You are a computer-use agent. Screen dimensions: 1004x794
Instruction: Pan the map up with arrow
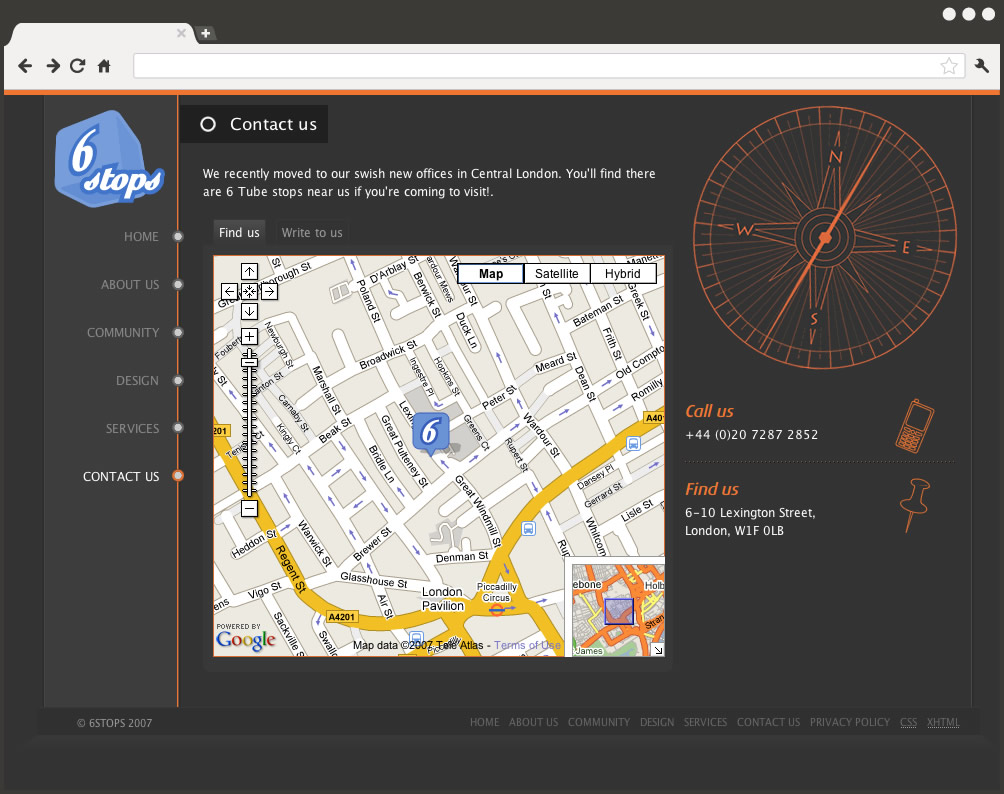click(x=249, y=271)
